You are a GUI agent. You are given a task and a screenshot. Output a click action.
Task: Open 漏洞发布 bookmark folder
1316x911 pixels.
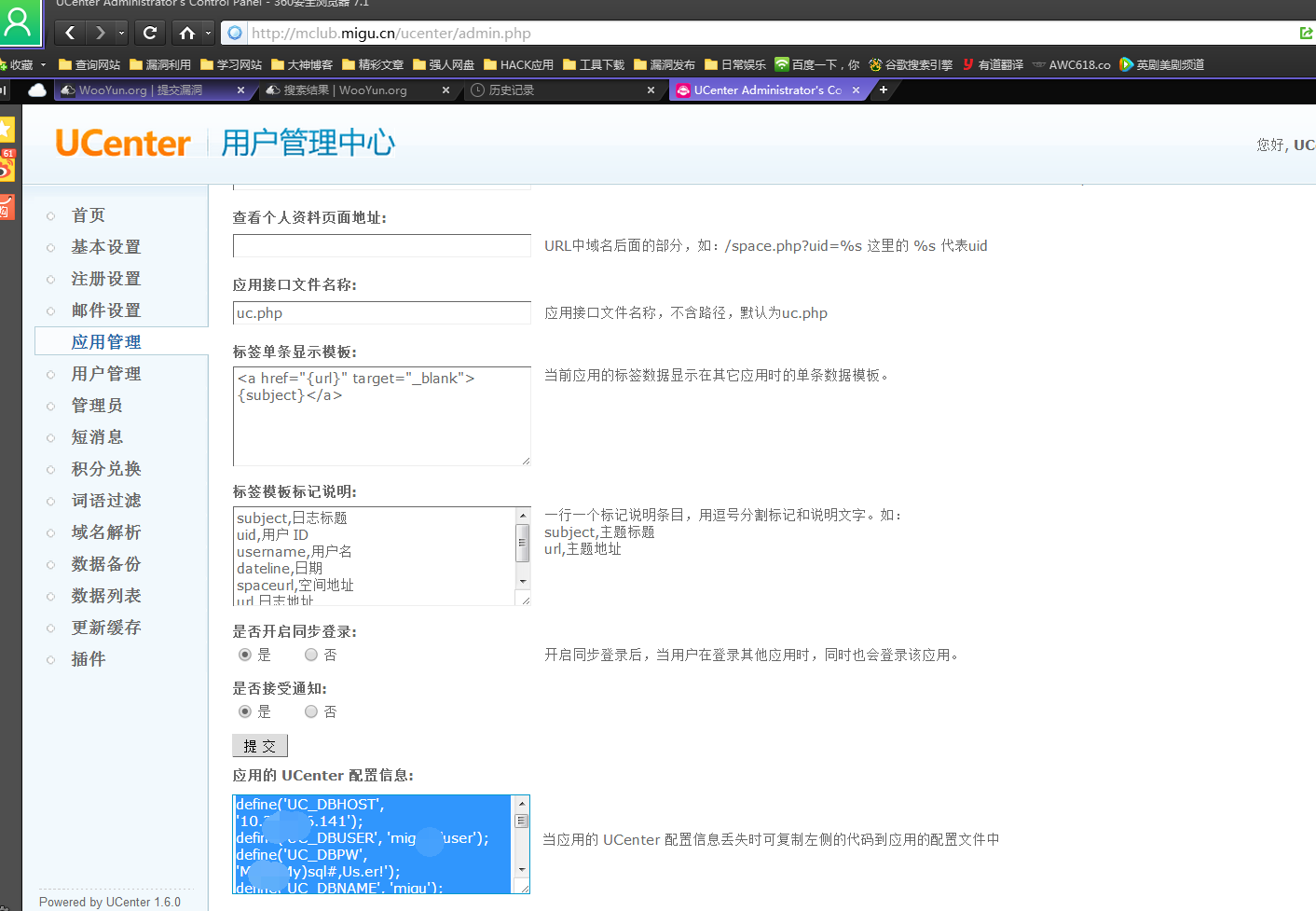click(x=665, y=64)
